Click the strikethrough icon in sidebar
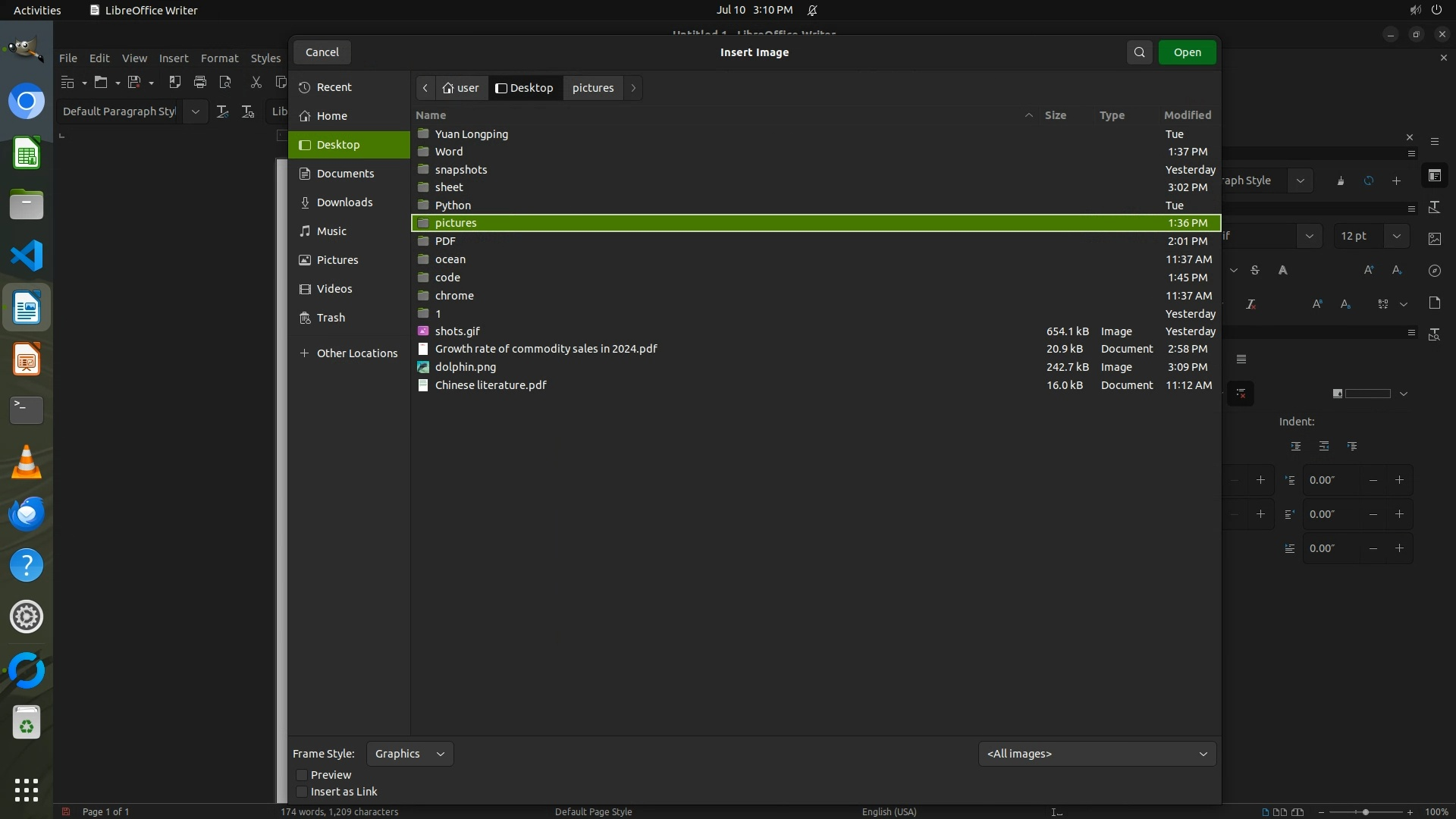The height and width of the screenshot is (819, 1456). point(1255,271)
